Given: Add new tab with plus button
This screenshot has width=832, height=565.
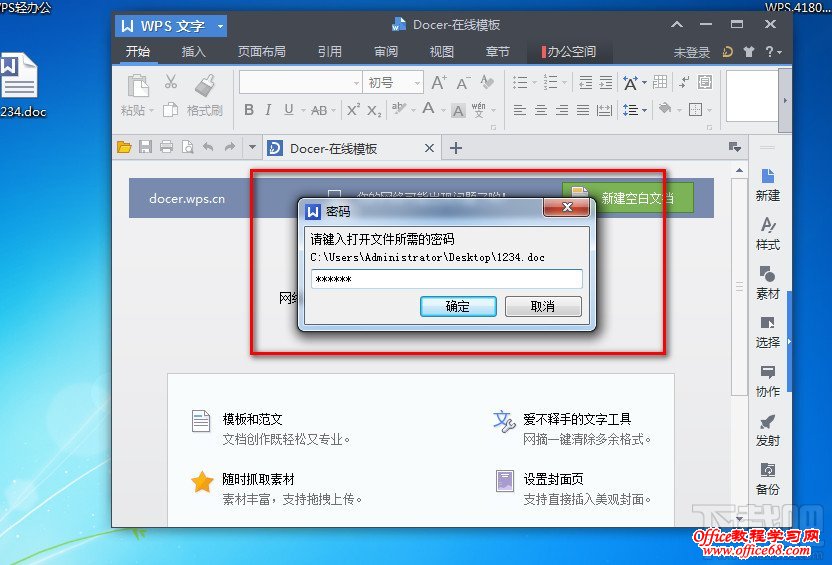Looking at the screenshot, I should coord(456,148).
